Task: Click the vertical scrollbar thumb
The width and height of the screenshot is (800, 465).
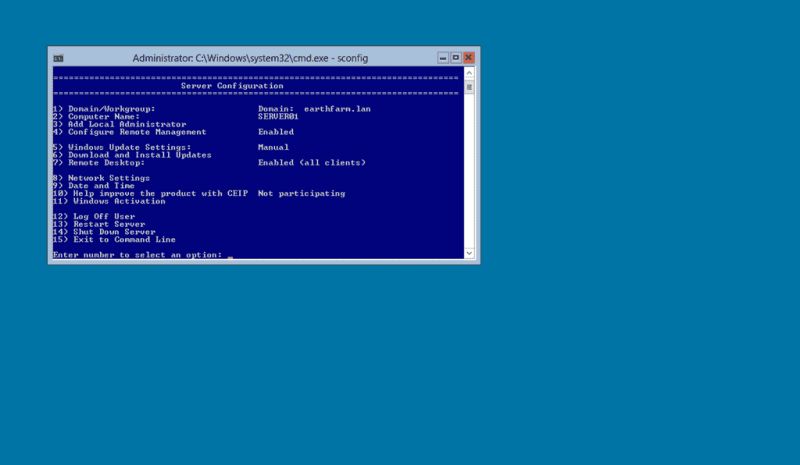Action: click(x=469, y=87)
